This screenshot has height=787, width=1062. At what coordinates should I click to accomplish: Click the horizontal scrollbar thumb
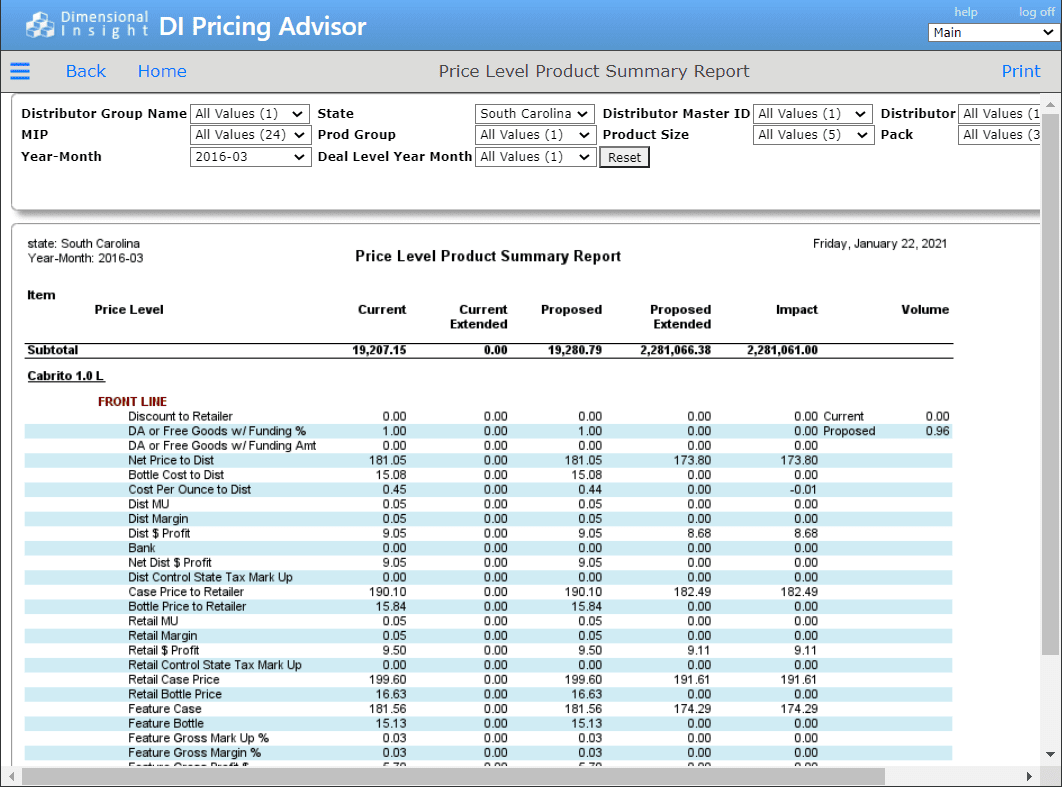453,776
